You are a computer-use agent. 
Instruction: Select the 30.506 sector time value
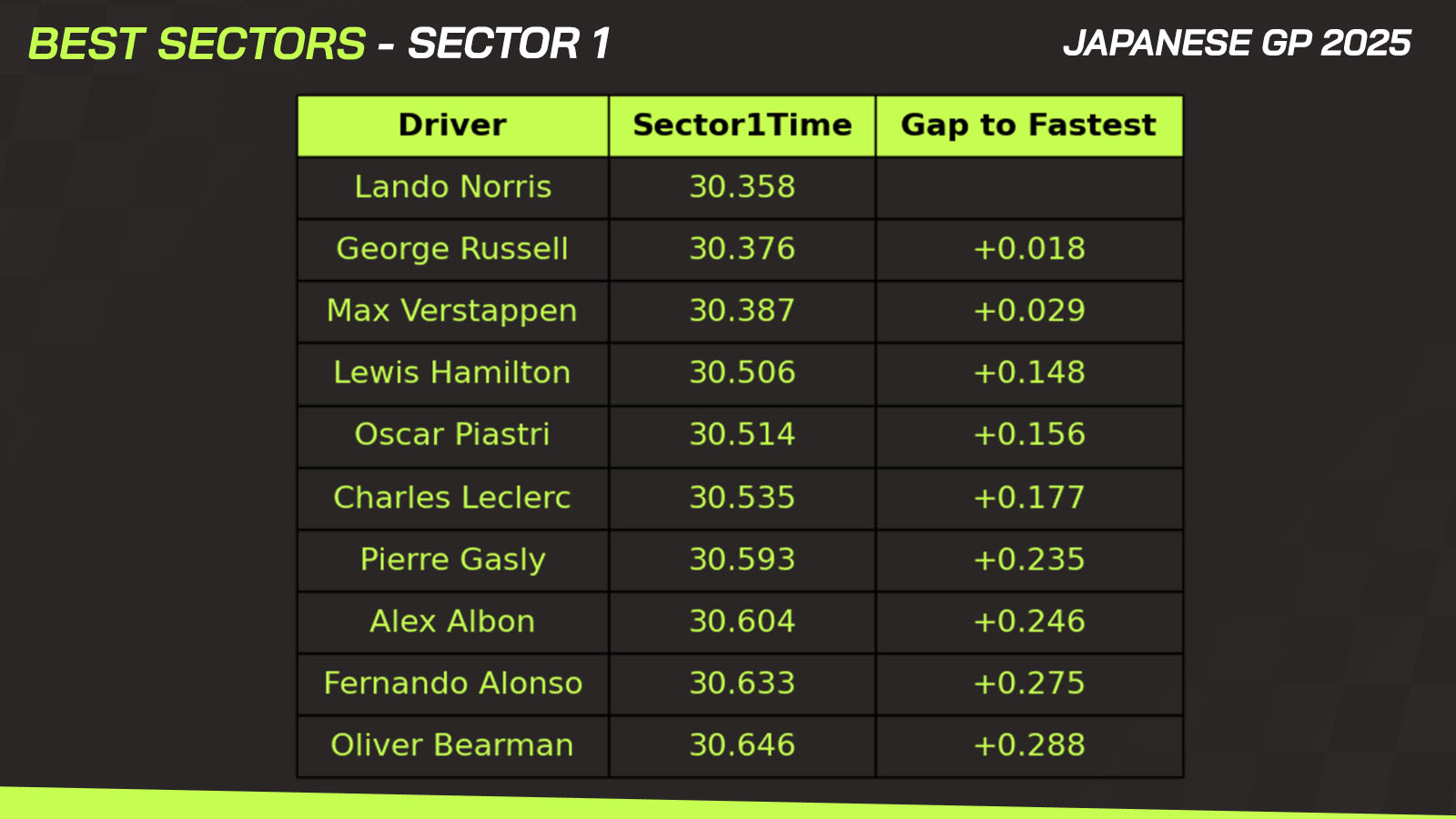point(742,373)
